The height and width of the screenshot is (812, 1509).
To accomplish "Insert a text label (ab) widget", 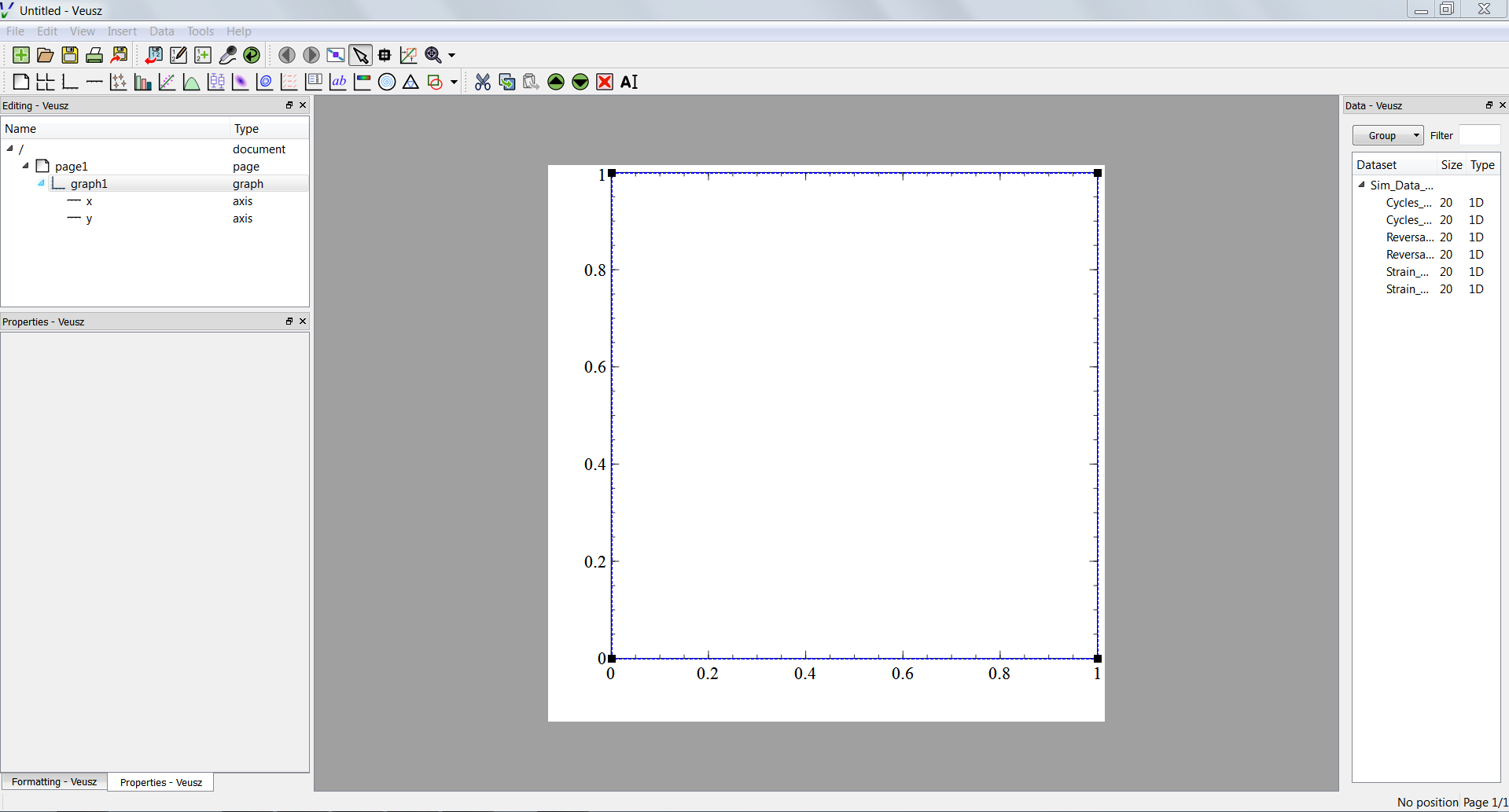I will (338, 82).
